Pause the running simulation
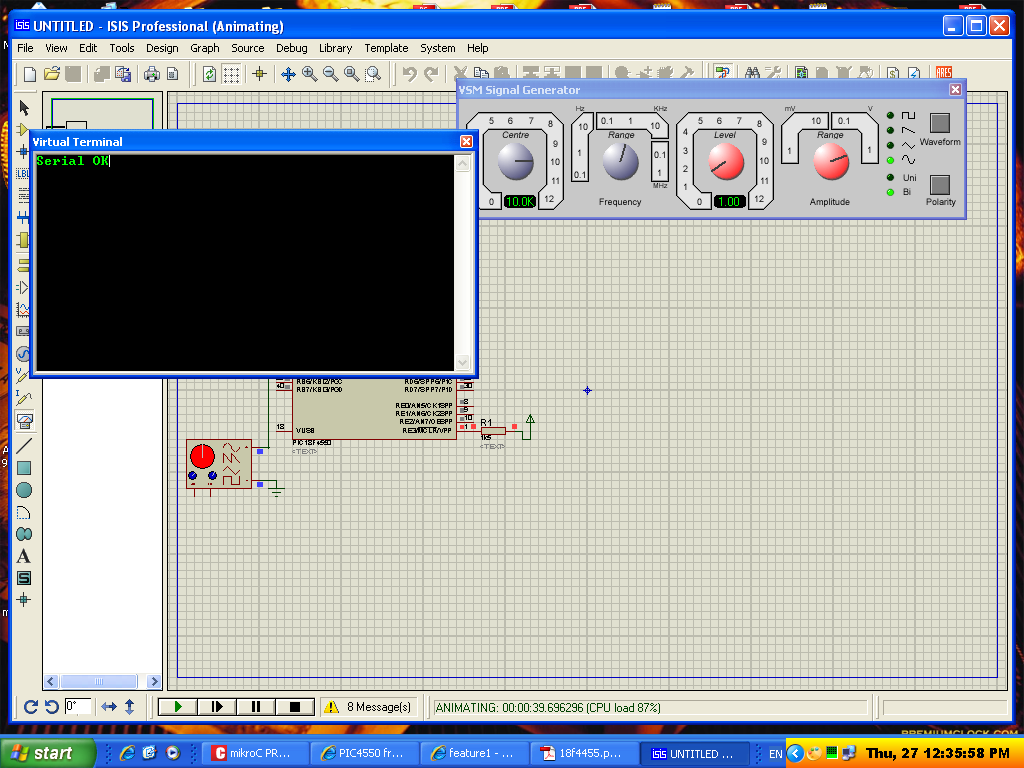The width and height of the screenshot is (1024, 768). point(255,707)
